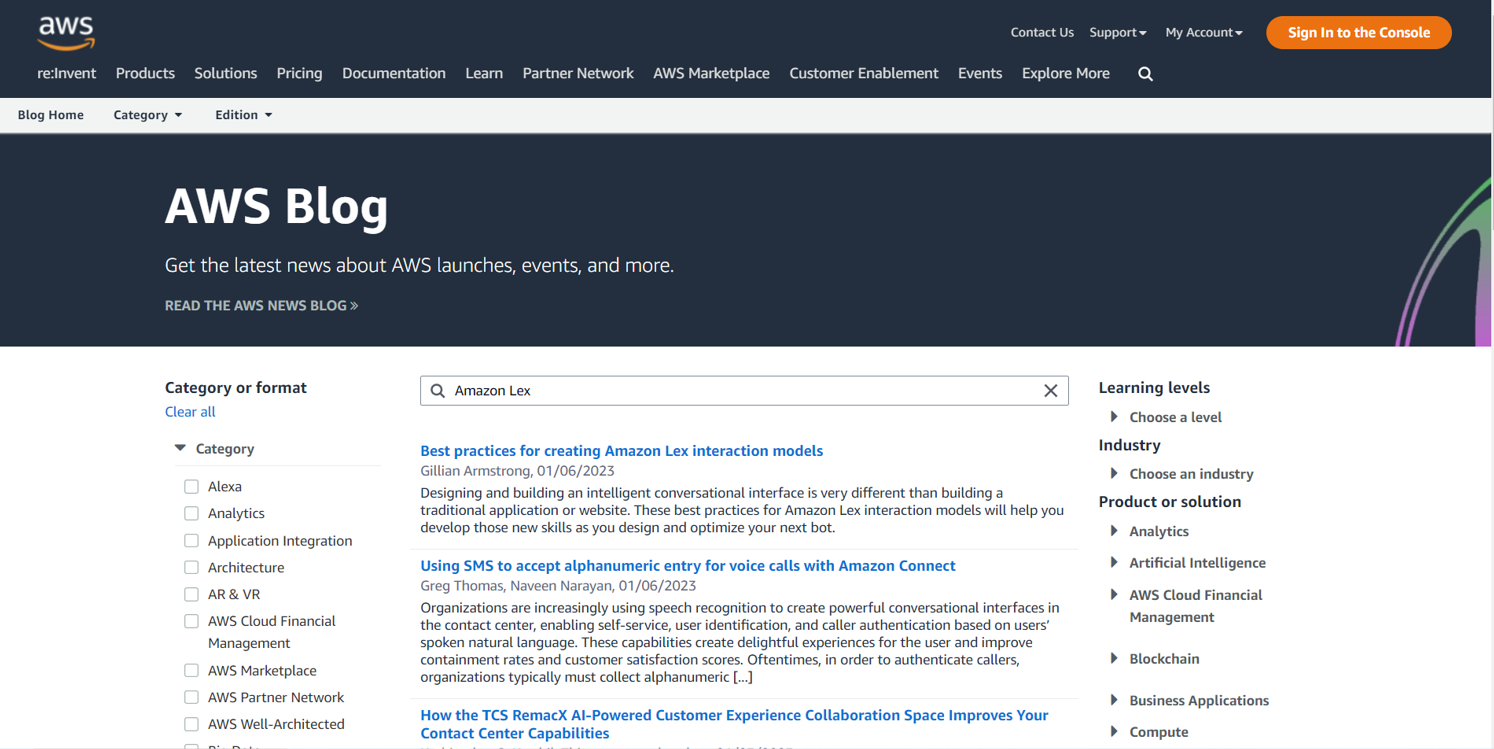Clear the Amazon Lex search text
Screen dimensions: 1494x749
1050,391
